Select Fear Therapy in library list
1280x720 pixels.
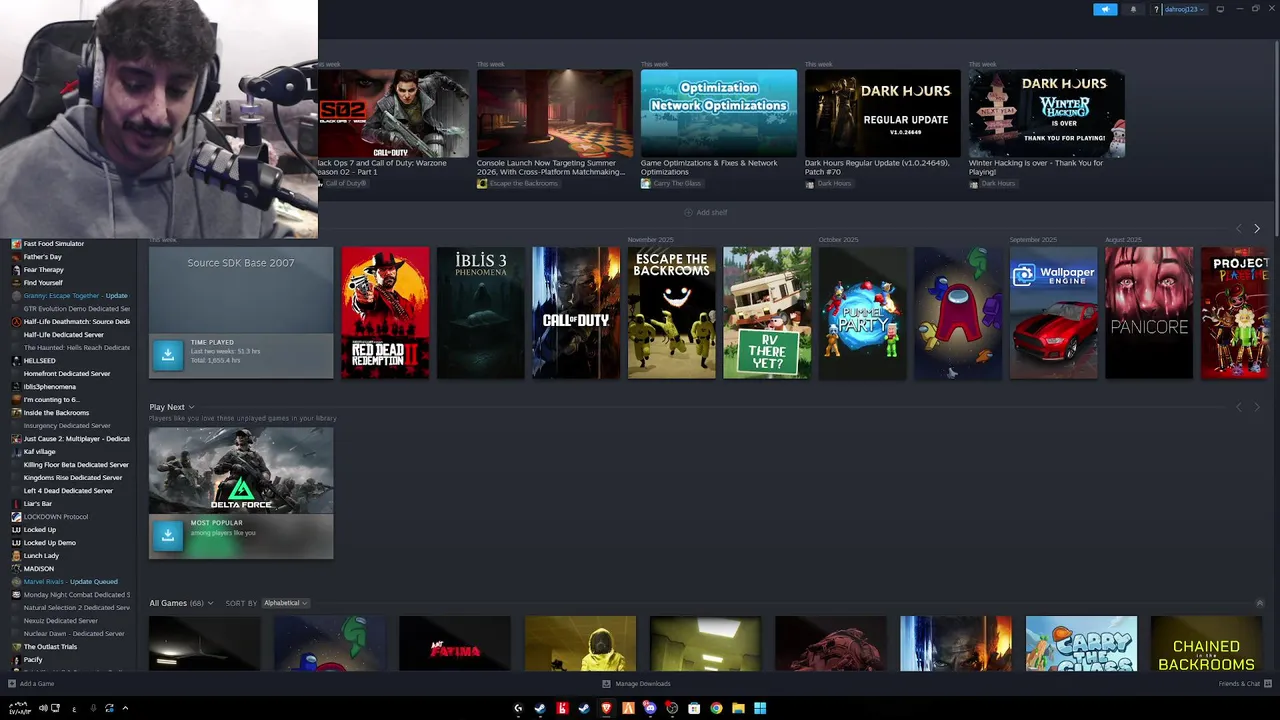(x=44, y=270)
